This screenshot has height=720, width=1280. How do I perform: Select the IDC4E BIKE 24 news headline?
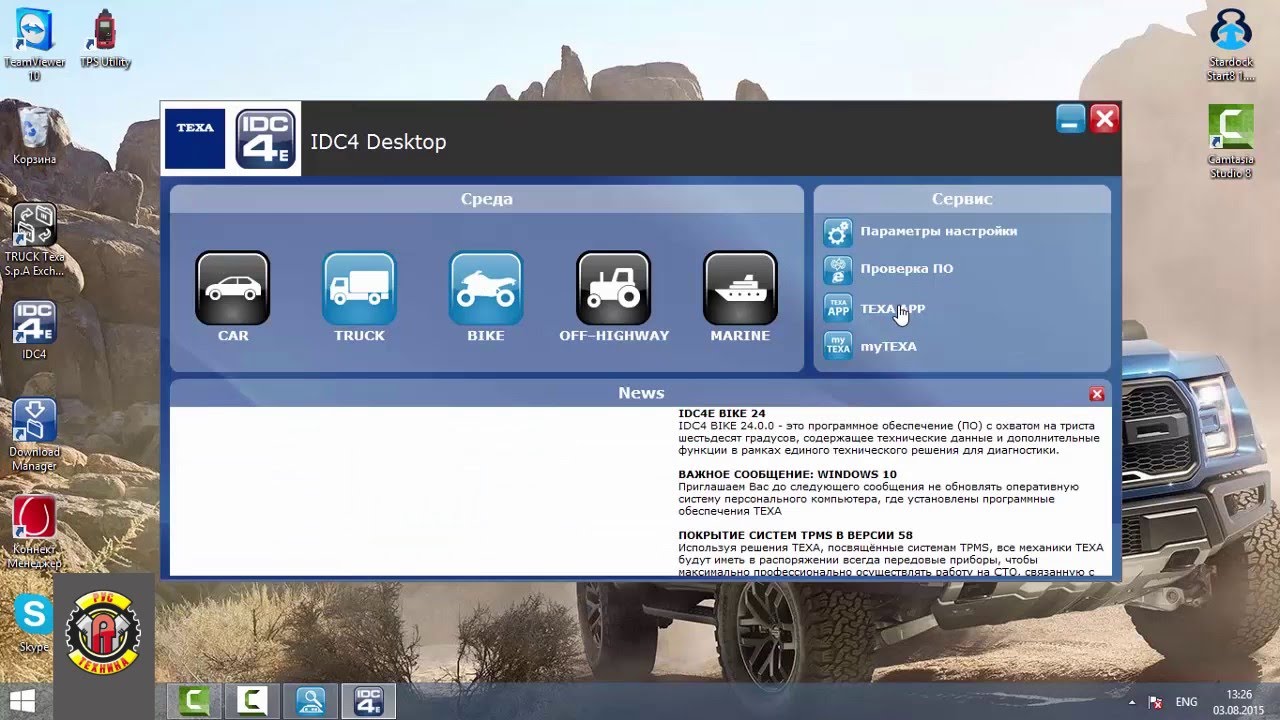(x=722, y=413)
